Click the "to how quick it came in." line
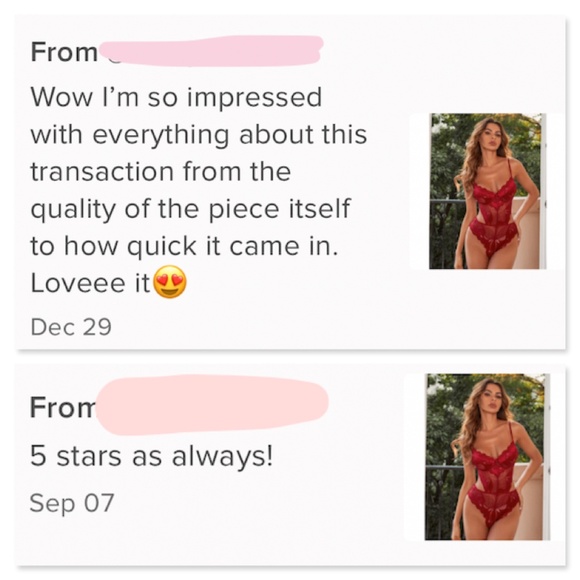580x580 pixels. pos(184,246)
